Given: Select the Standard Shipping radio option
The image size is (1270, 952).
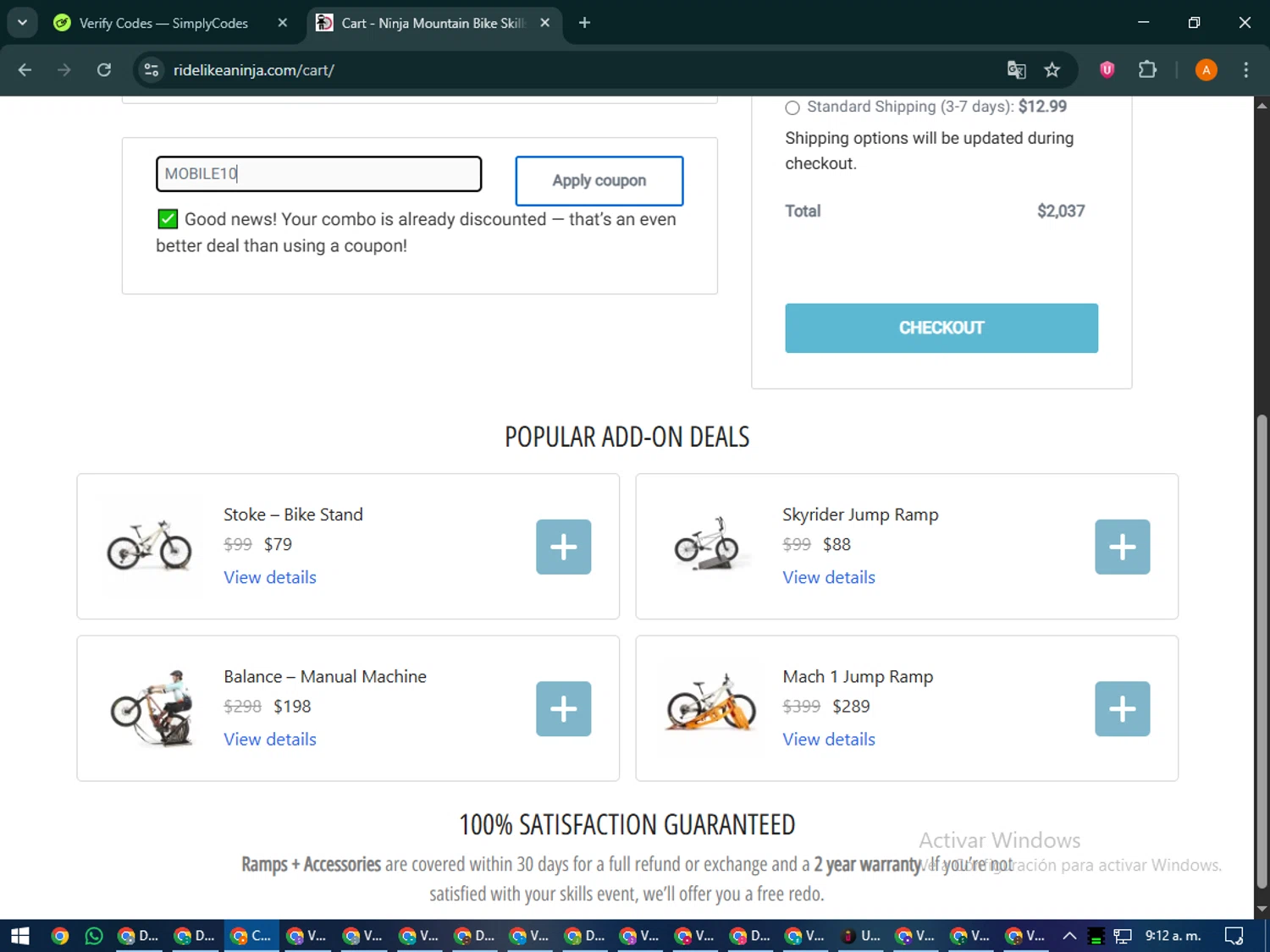Looking at the screenshot, I should [x=792, y=107].
